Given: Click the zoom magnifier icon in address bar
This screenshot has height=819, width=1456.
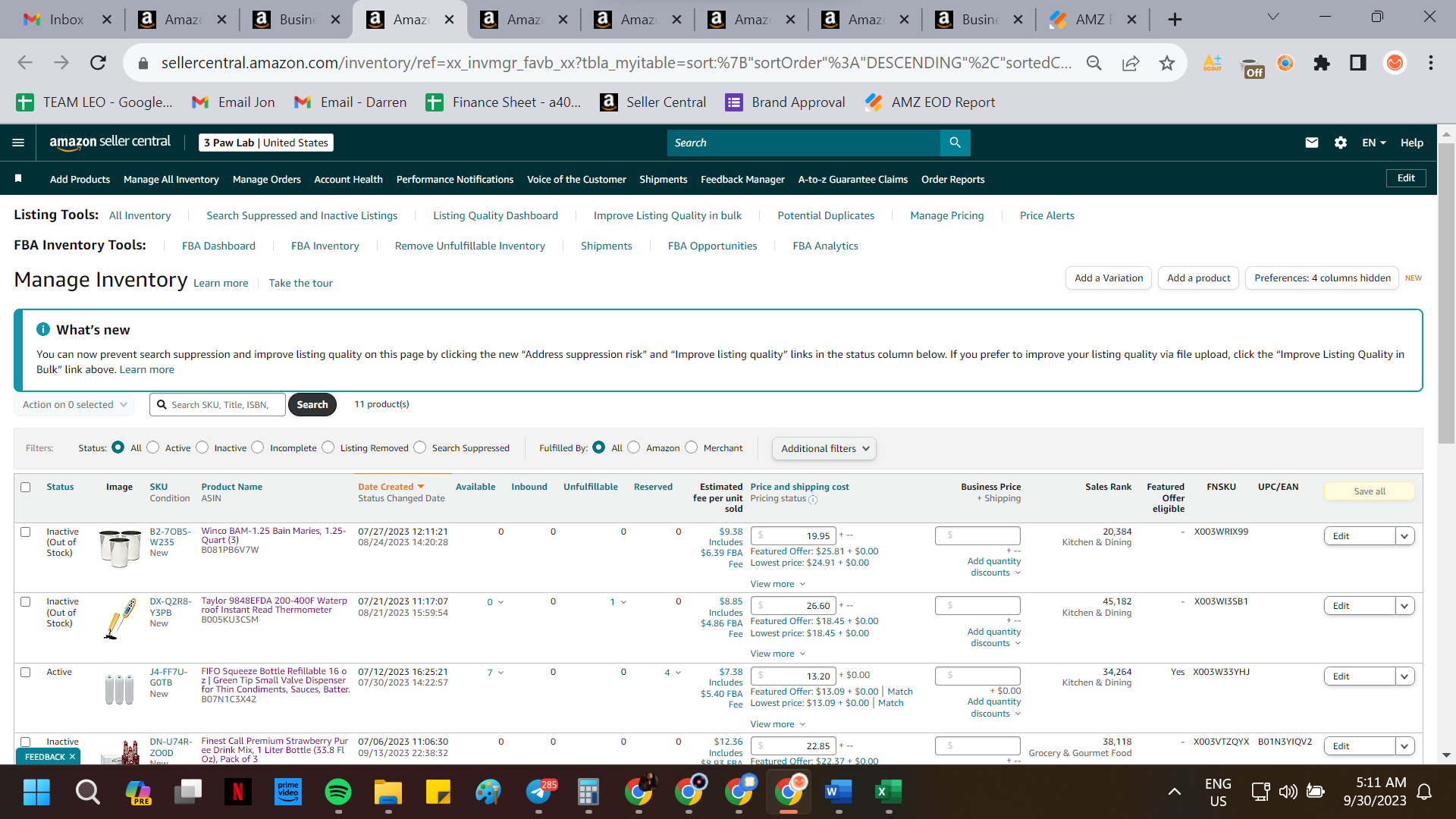Looking at the screenshot, I should click(1094, 62).
